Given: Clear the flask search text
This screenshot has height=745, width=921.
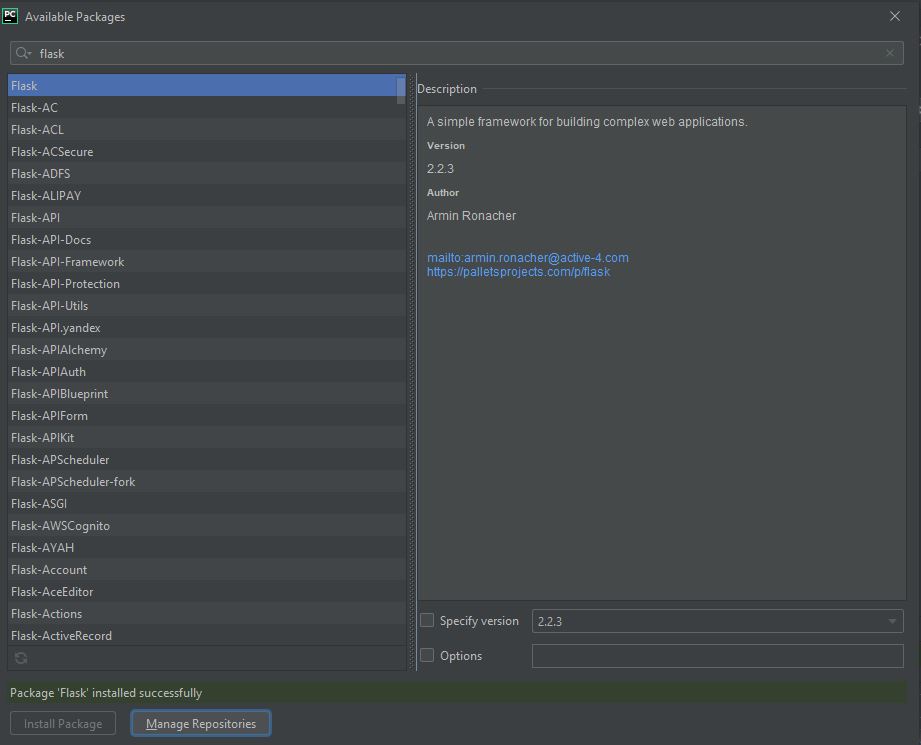Looking at the screenshot, I should click(x=890, y=52).
